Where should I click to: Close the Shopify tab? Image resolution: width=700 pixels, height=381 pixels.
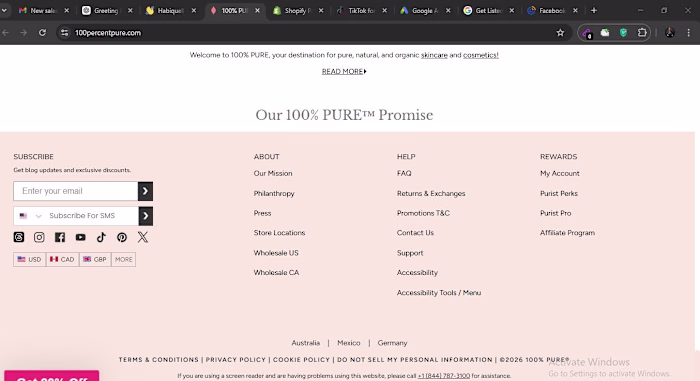321,10
